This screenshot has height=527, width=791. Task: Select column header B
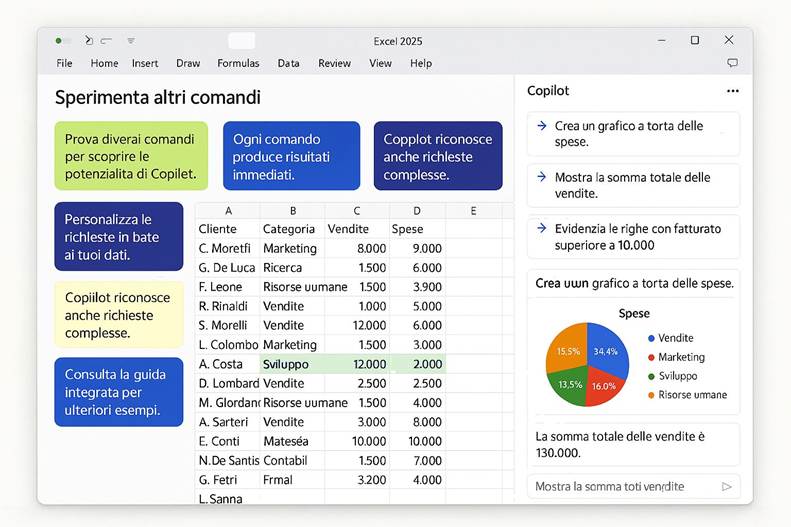click(x=293, y=211)
